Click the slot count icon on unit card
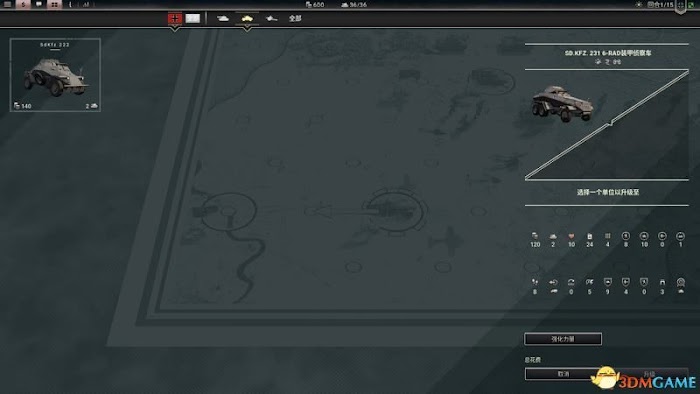Viewport: 700px width, 394px height. tap(94, 106)
